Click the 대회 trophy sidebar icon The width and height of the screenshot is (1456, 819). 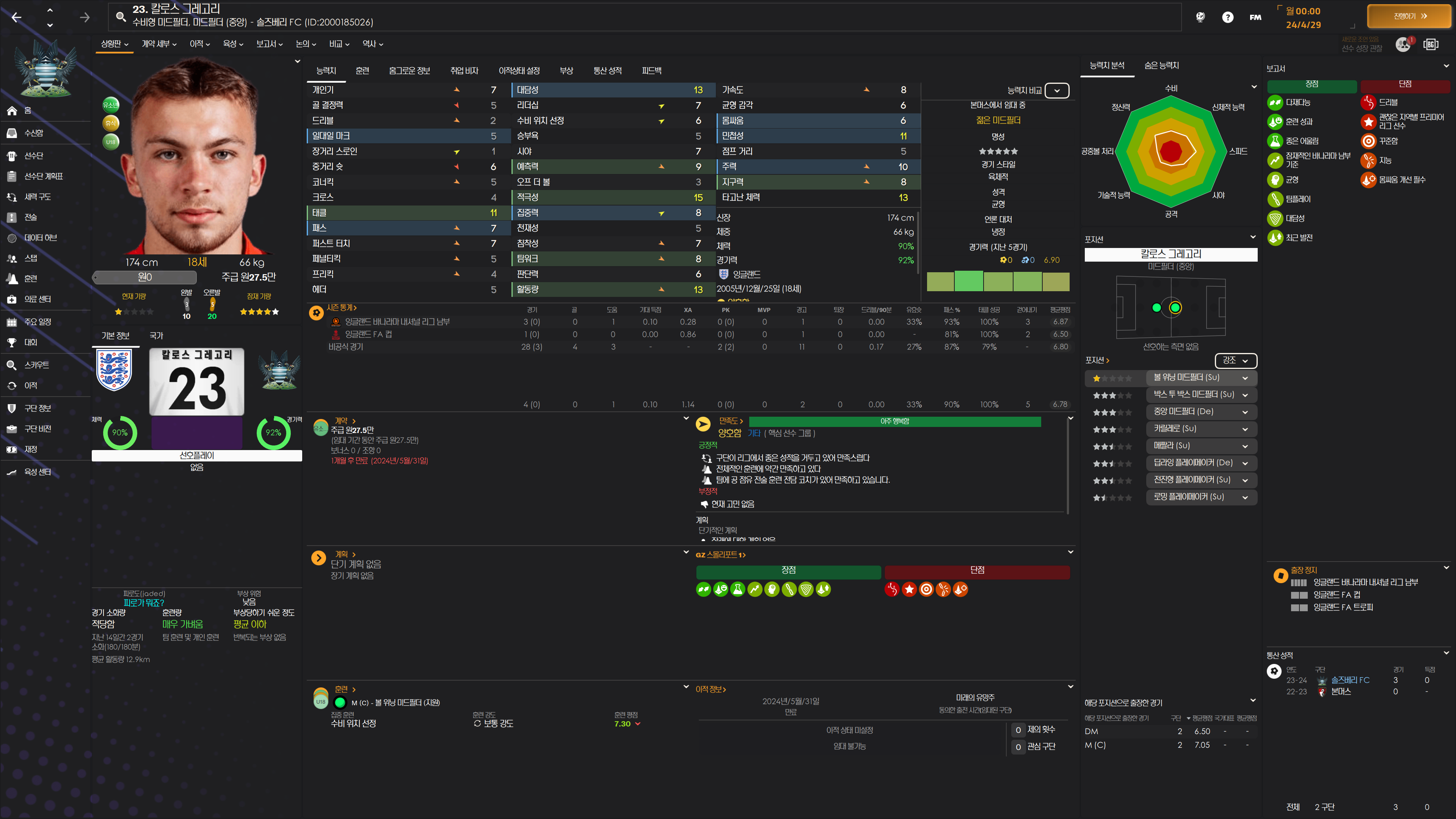(x=12, y=342)
